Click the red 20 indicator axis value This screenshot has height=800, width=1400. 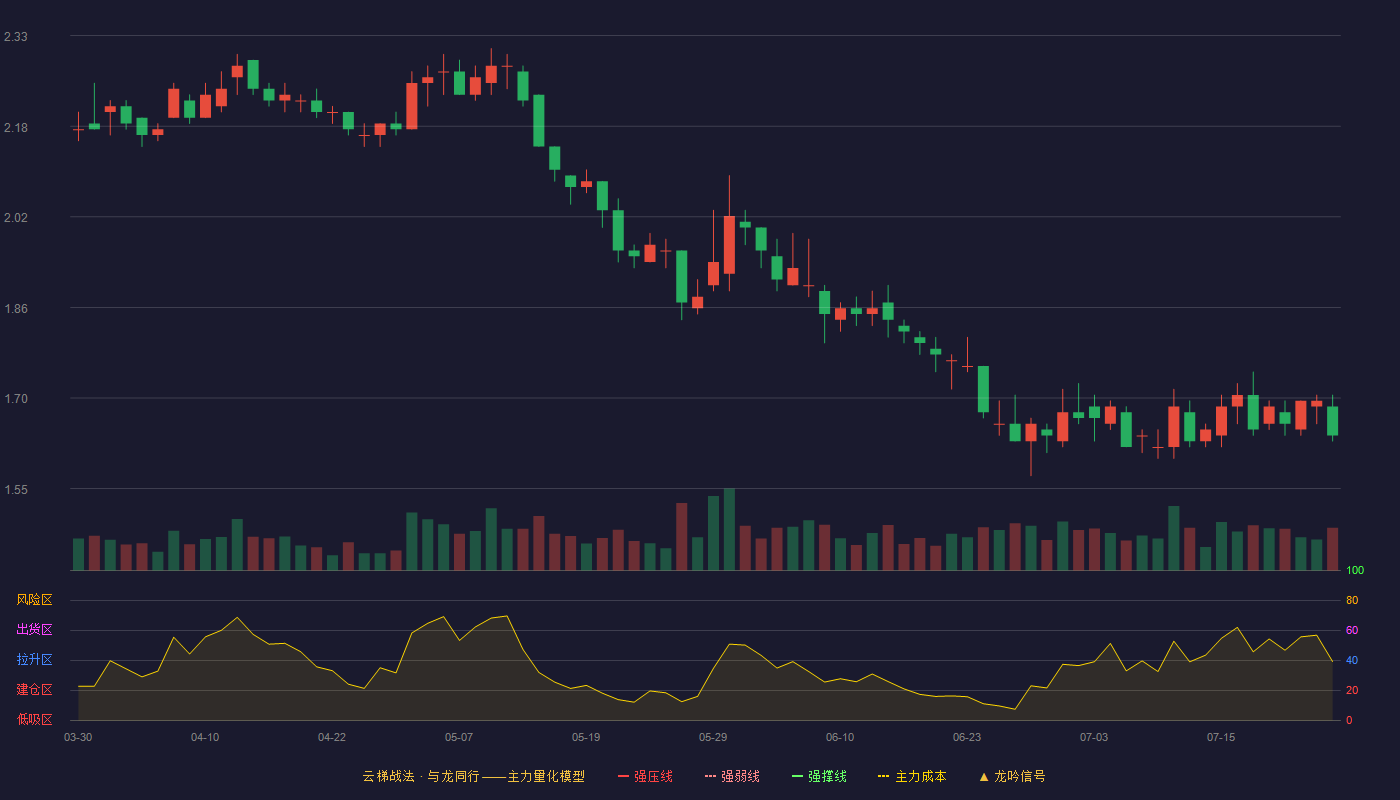tap(1352, 691)
